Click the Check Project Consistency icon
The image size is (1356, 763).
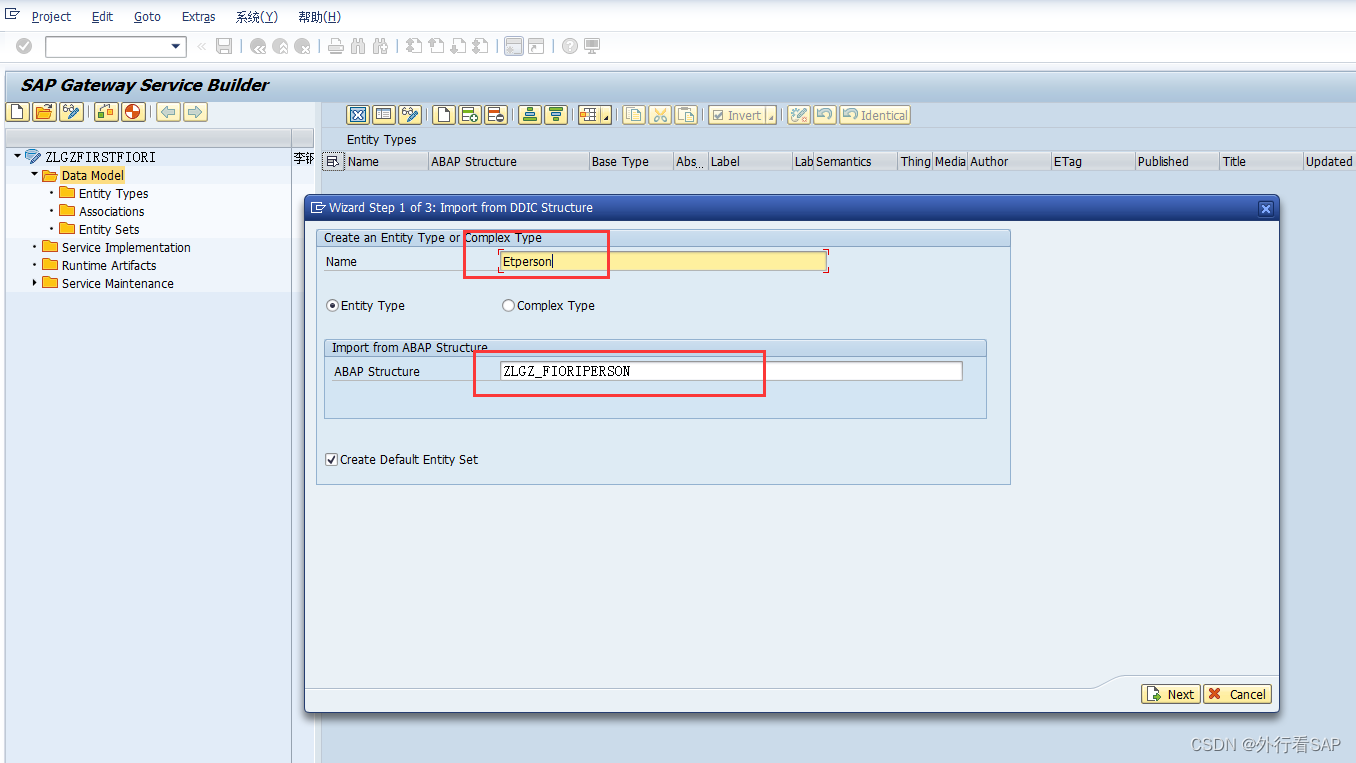click(x=106, y=112)
